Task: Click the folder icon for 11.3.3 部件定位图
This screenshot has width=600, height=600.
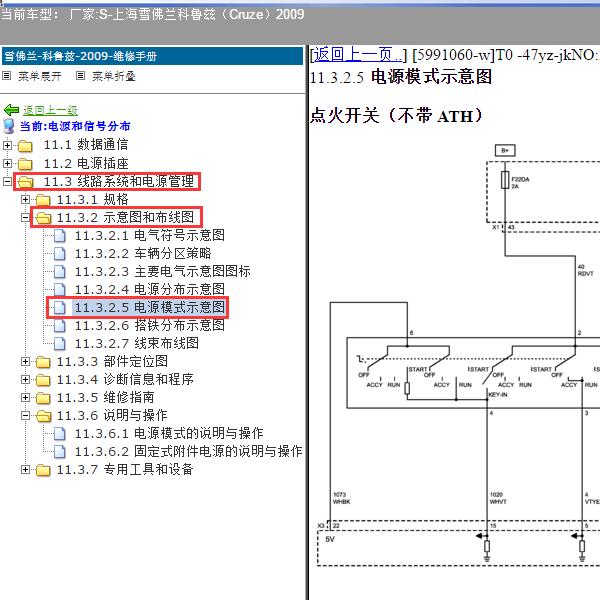Action: [43, 362]
